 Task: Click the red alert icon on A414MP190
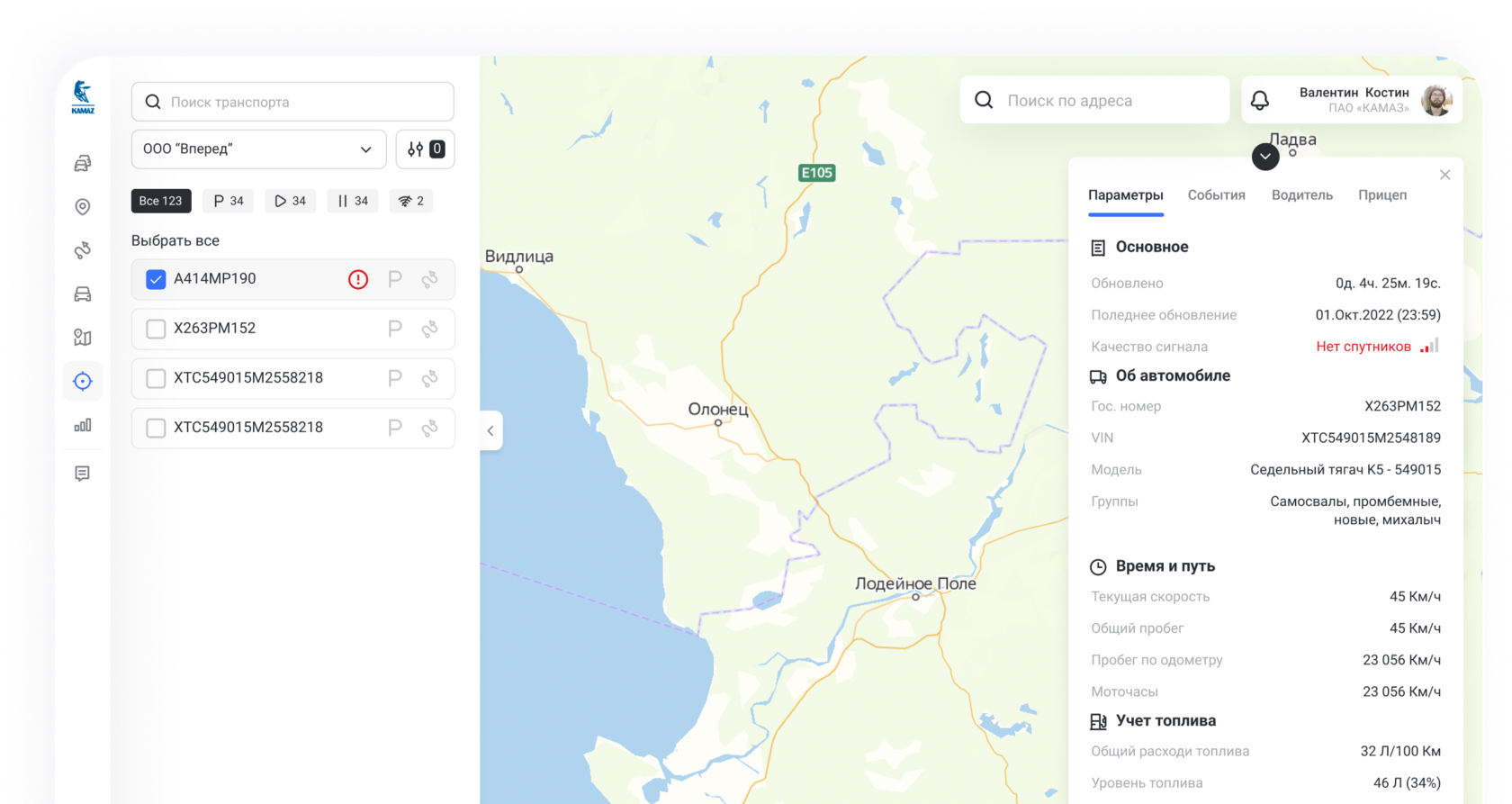[358, 279]
